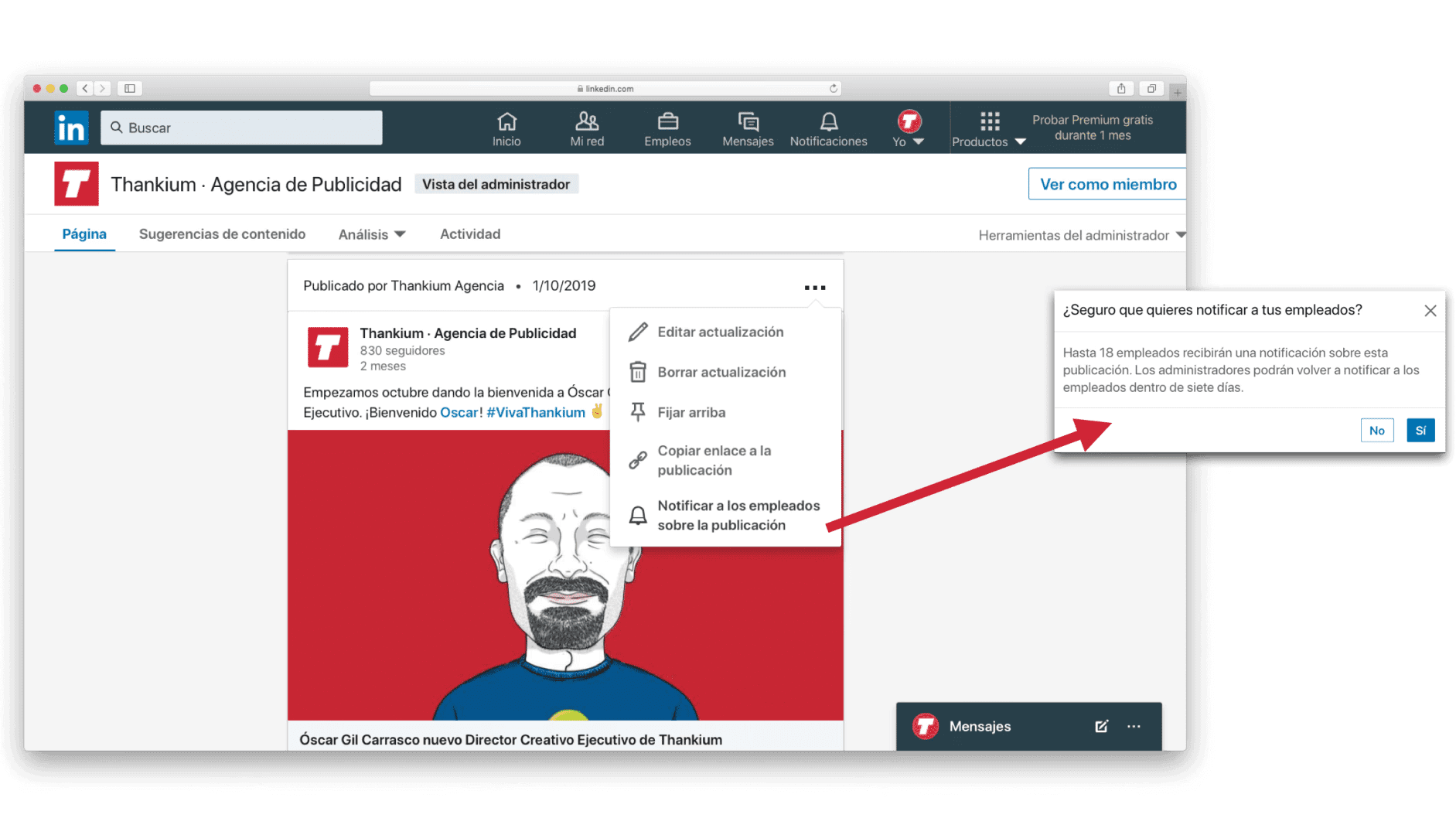Click Safari back arrow
The height and width of the screenshot is (818, 1456).
tap(85, 88)
